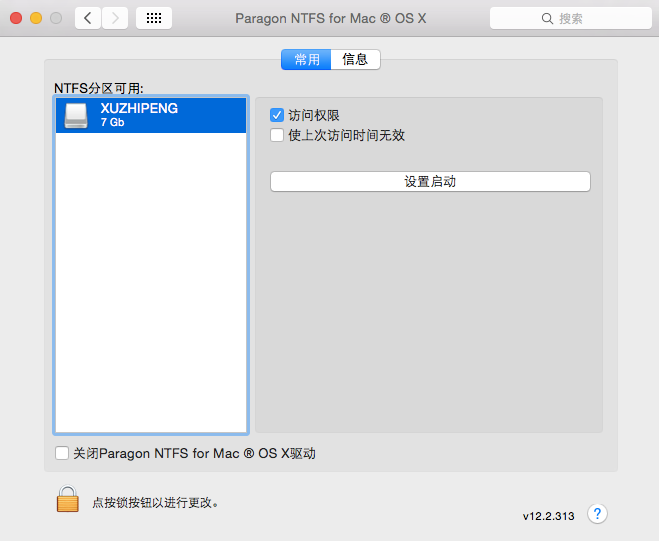
Task: Toggle the 访问权限 checkbox
Action: click(x=277, y=115)
